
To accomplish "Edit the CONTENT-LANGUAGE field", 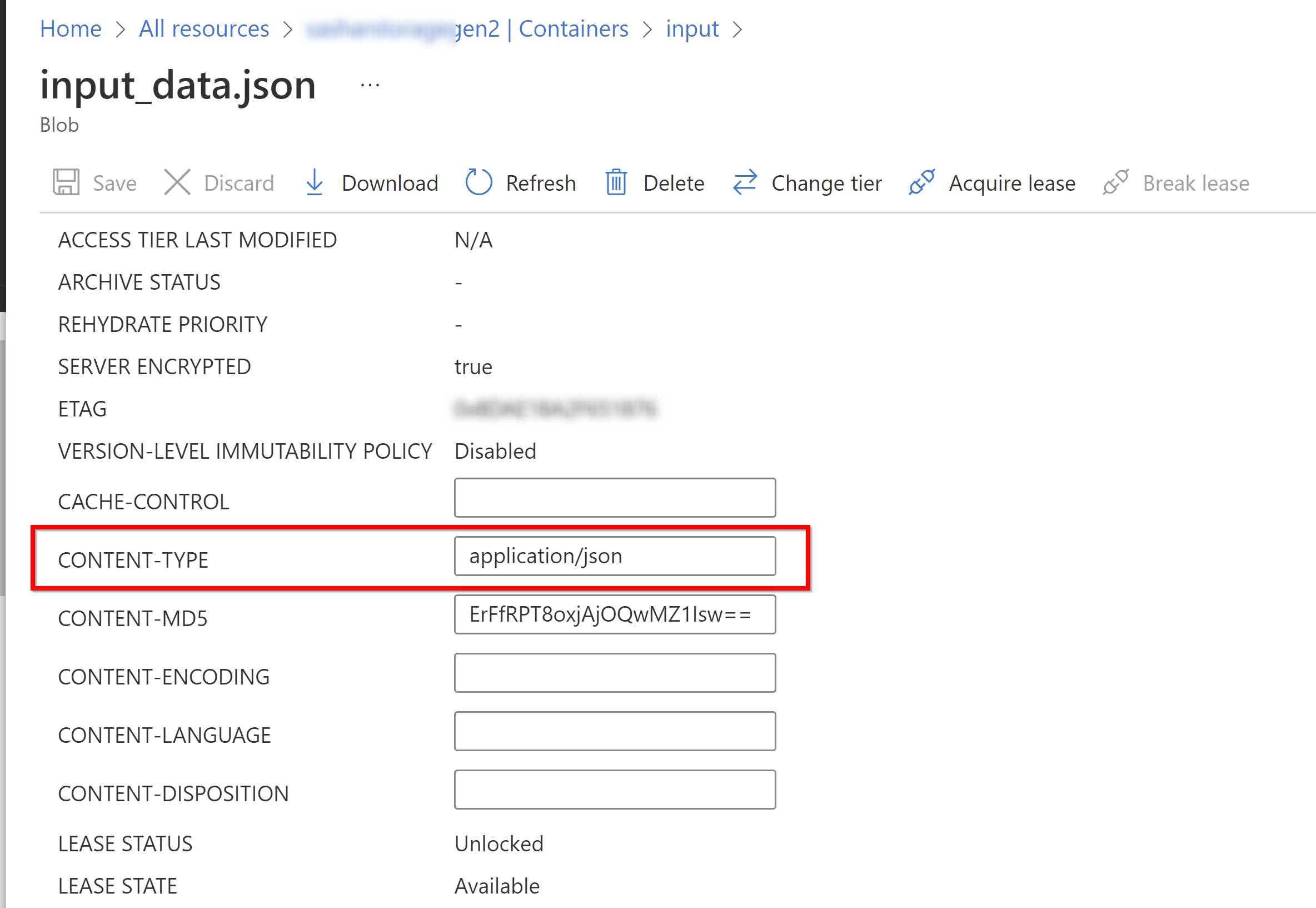I will 616,731.
